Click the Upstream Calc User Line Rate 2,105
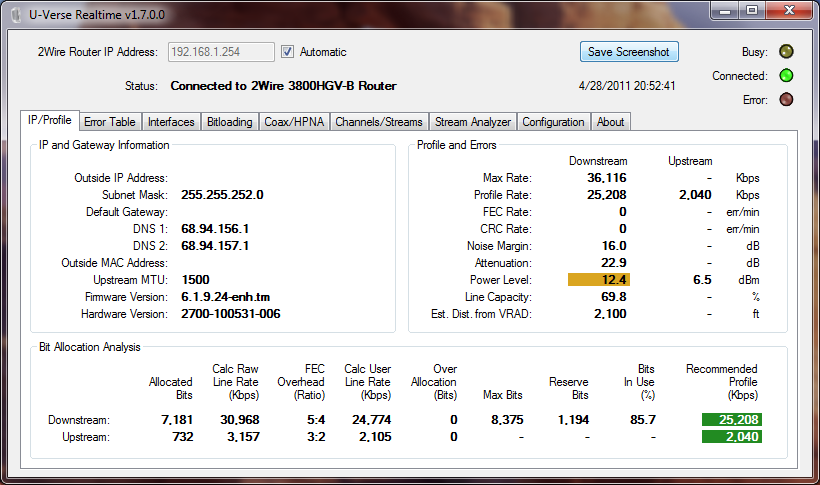Screen dimensions: 820x485 coord(375,437)
